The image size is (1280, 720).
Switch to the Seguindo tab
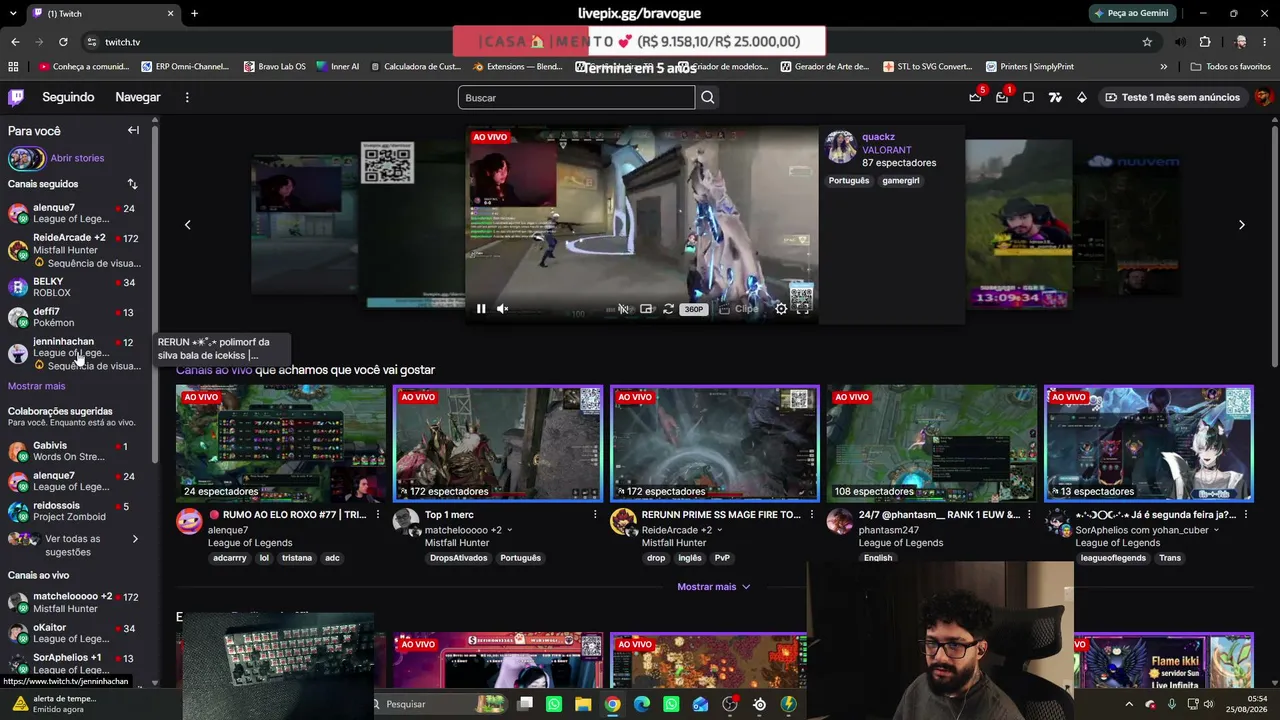click(x=68, y=97)
